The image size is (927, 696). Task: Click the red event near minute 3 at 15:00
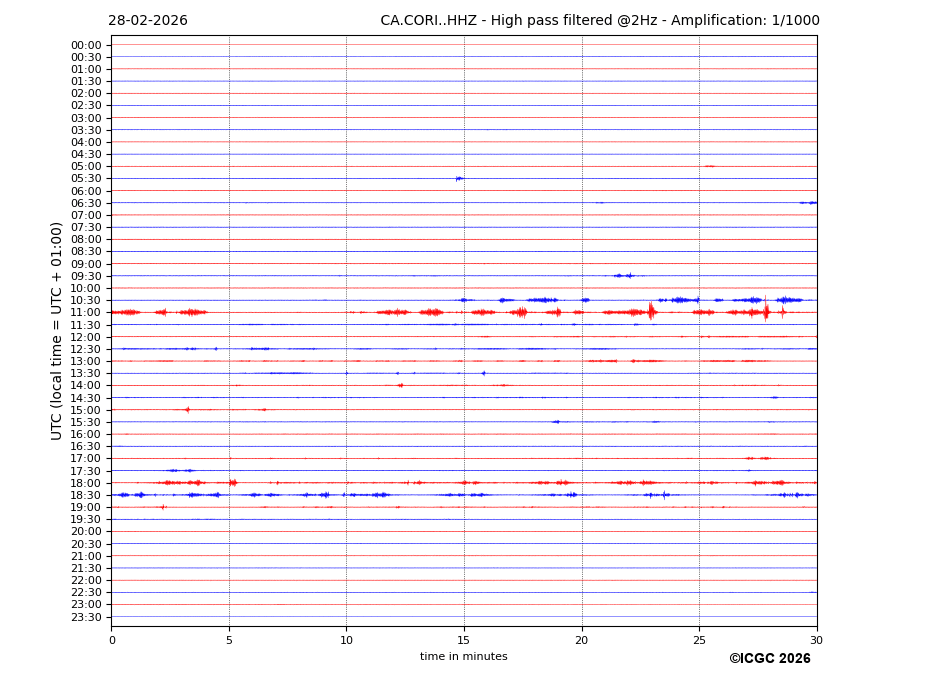point(186,409)
